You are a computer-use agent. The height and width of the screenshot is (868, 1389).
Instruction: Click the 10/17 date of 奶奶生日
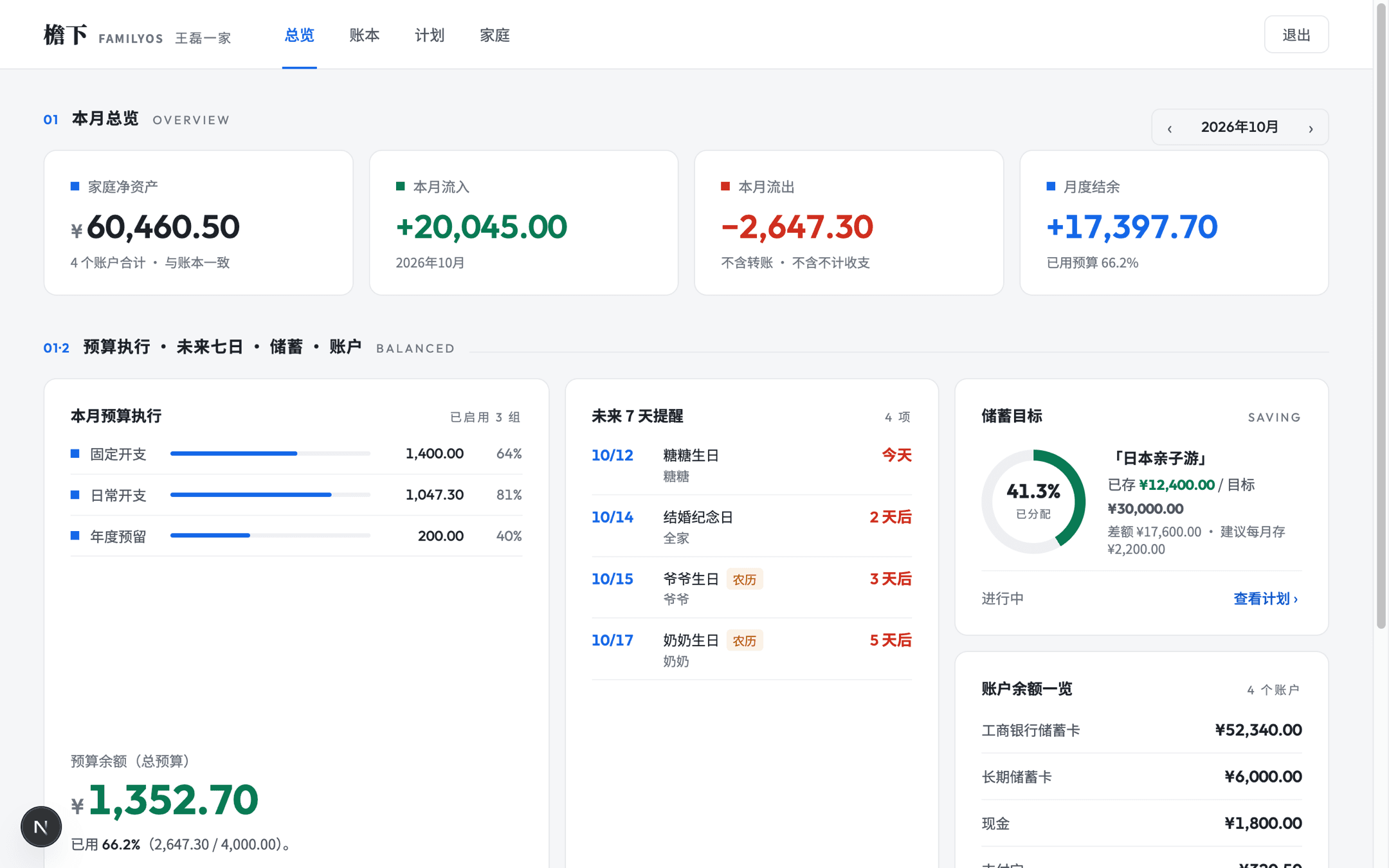pos(612,640)
